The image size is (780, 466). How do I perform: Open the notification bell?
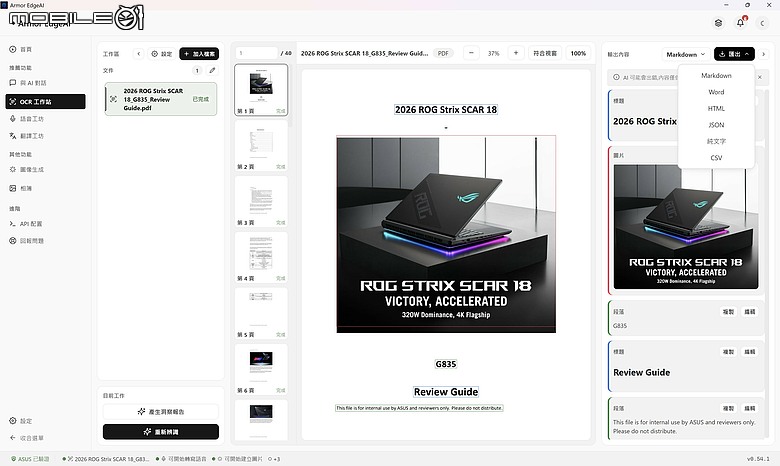(741, 23)
